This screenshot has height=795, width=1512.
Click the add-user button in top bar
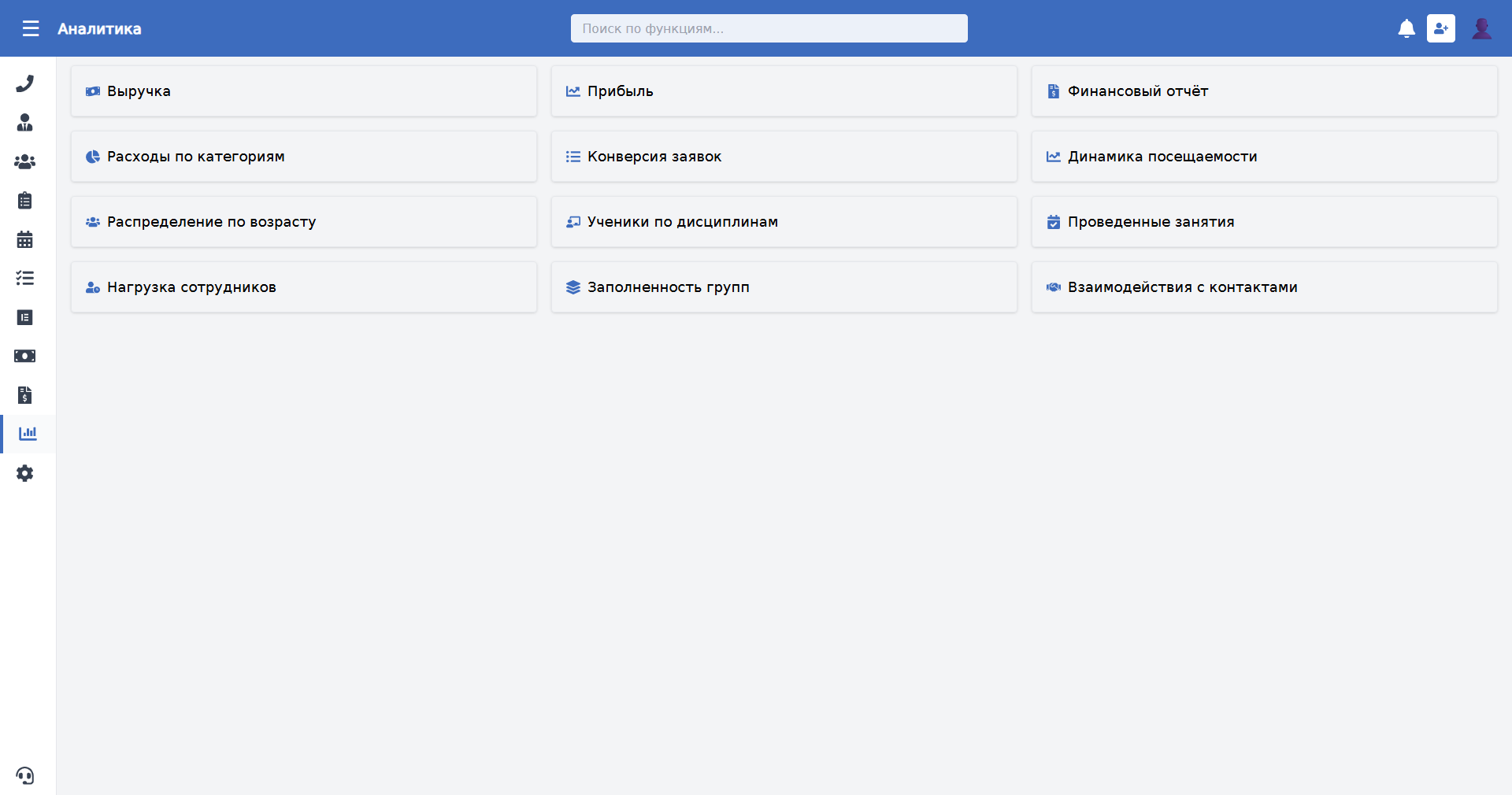pos(1441,28)
